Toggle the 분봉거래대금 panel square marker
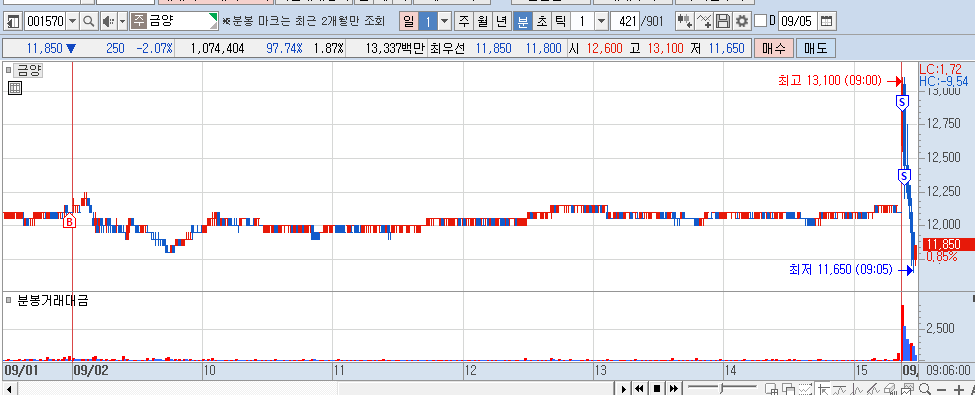Screen dimensions: 975x395 click(x=9, y=300)
